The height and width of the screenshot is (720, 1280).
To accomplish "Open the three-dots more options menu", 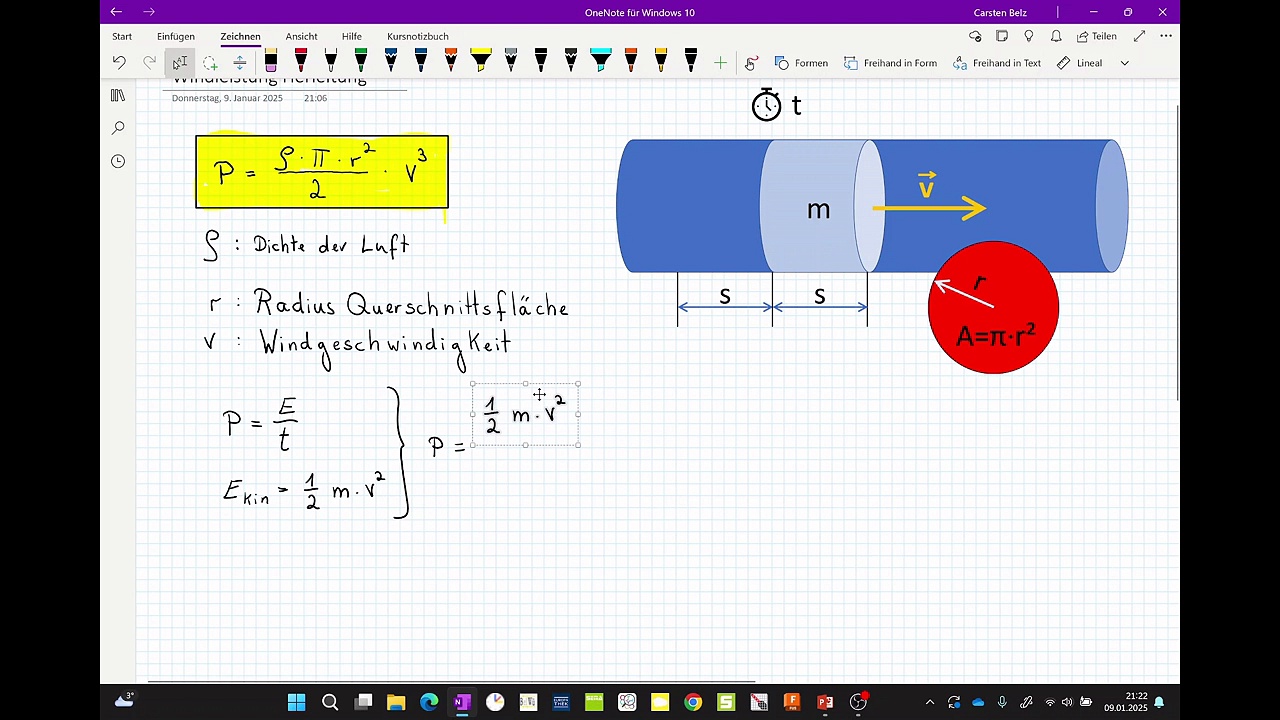I will (1166, 36).
